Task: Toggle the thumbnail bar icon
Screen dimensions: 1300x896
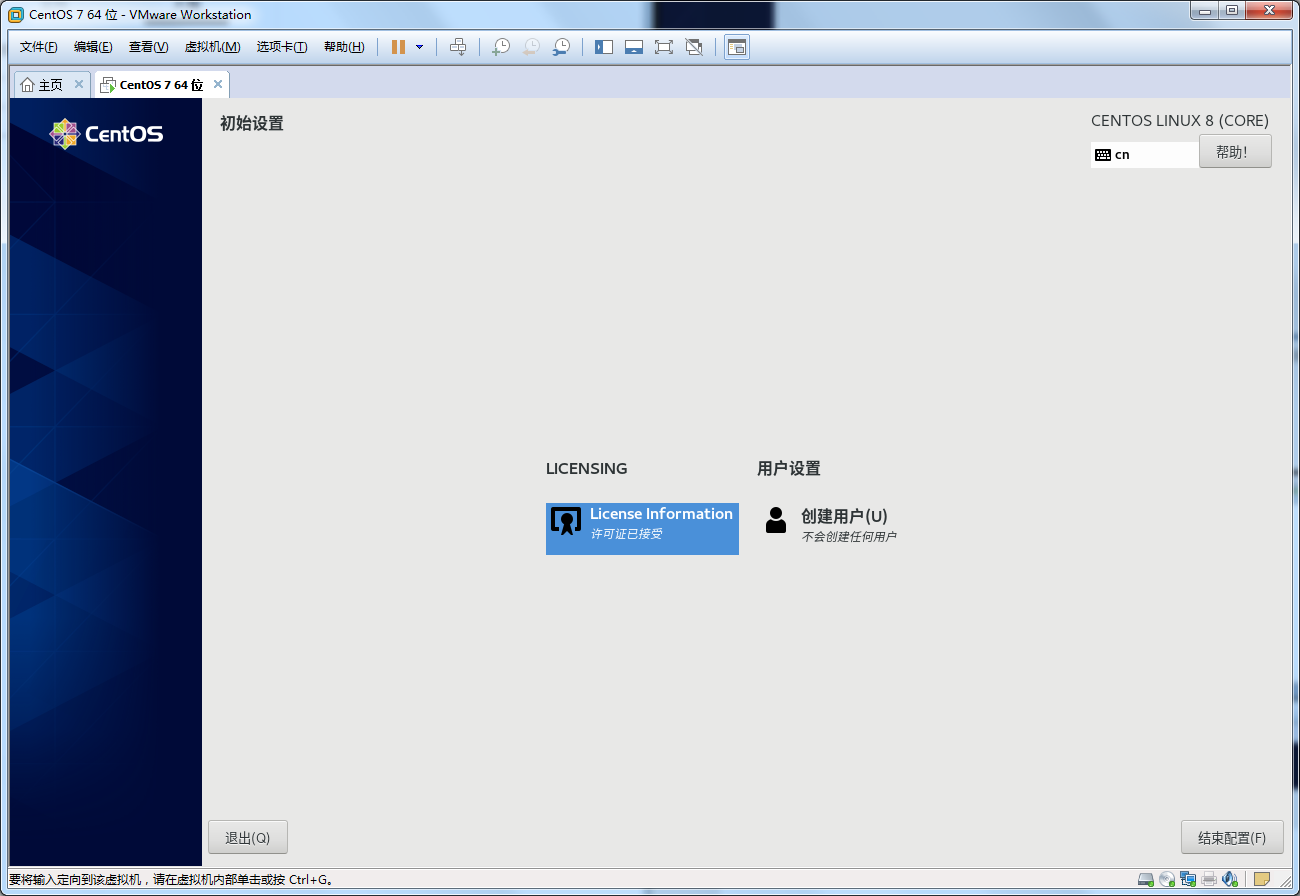Action: click(x=634, y=47)
